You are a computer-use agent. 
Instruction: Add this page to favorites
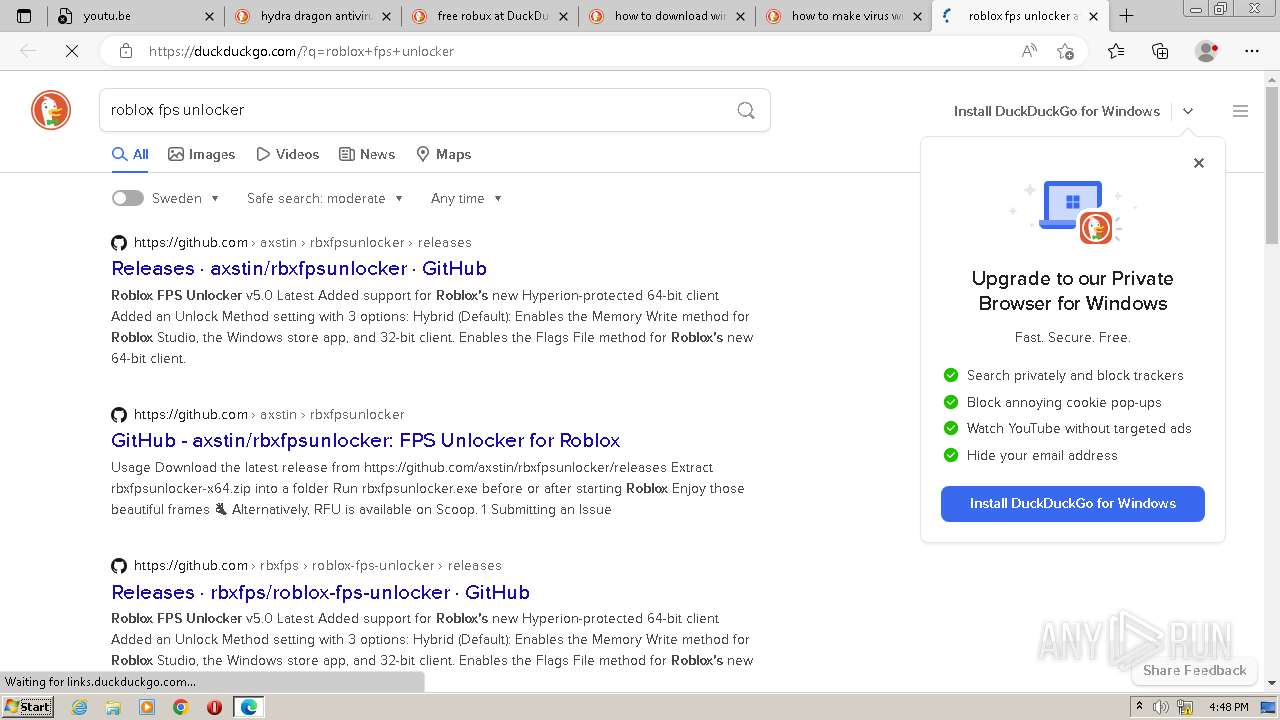pos(1066,51)
